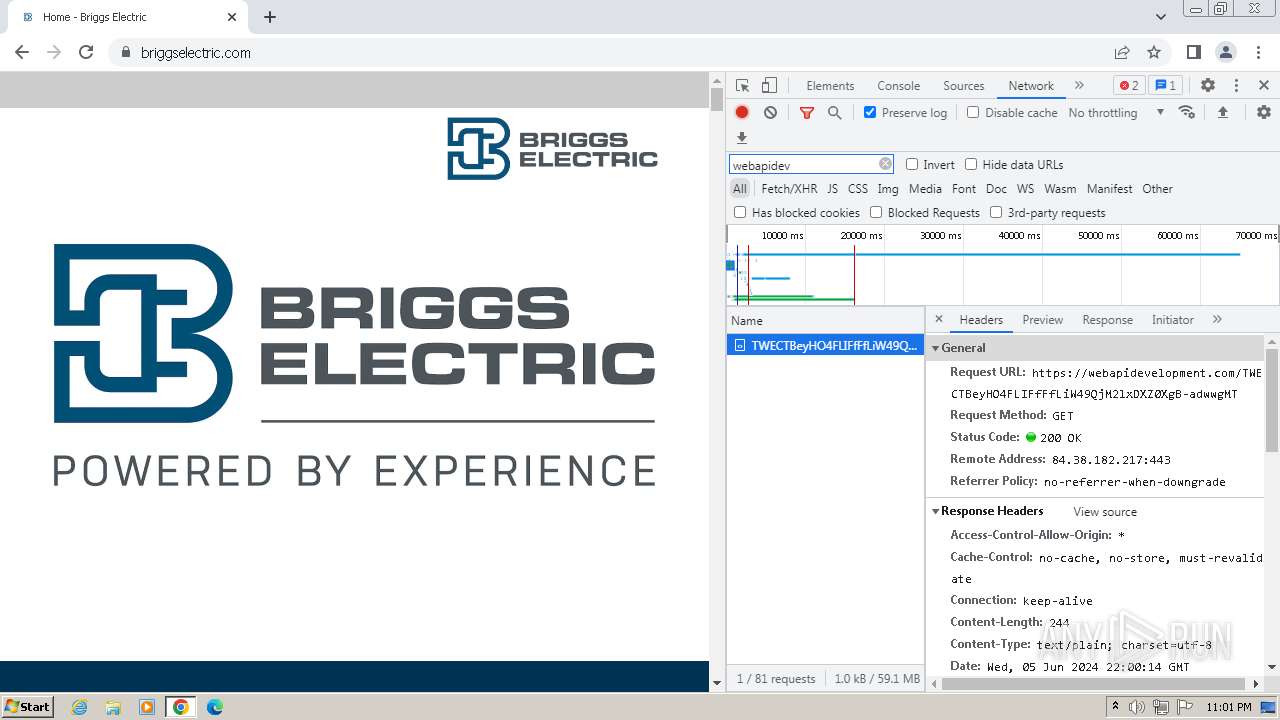Reload the Briggs Electric page
Screen dimensions: 1280x720
[86, 53]
